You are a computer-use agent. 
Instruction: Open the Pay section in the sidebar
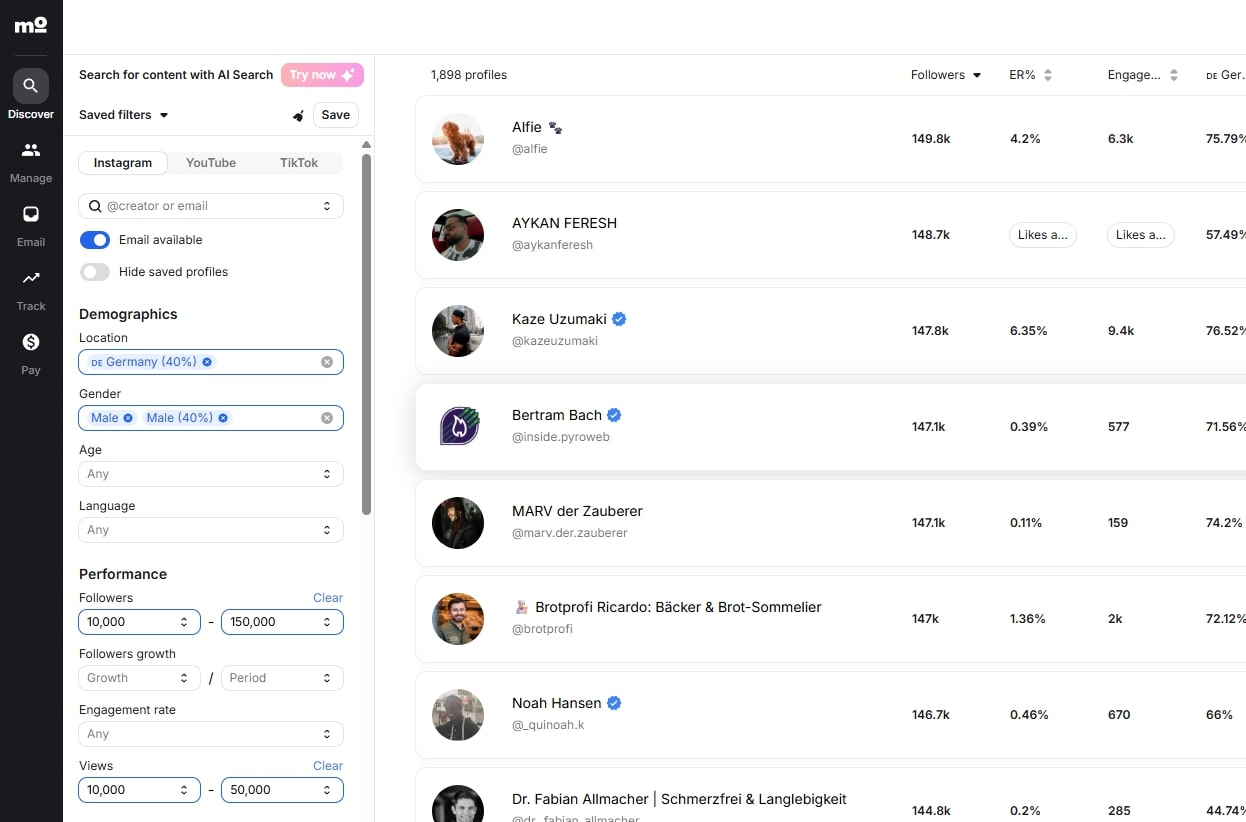[x=30, y=350]
